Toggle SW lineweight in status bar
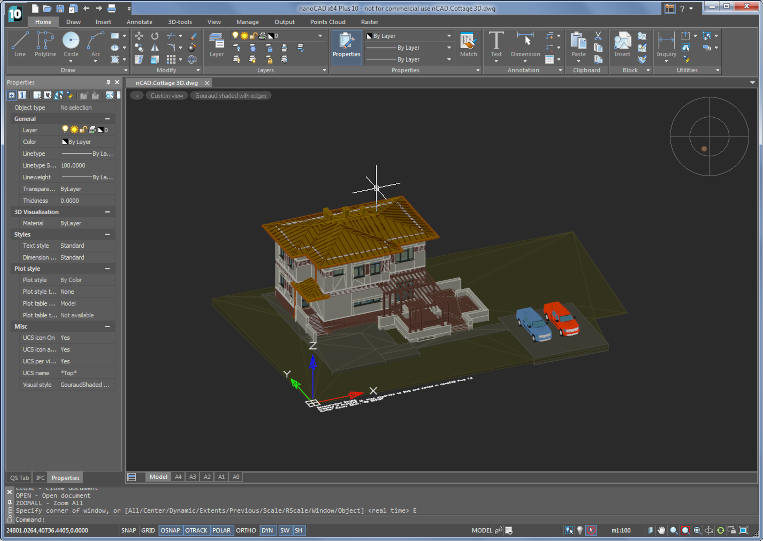Viewport: 763px width, 541px height. coord(285,530)
